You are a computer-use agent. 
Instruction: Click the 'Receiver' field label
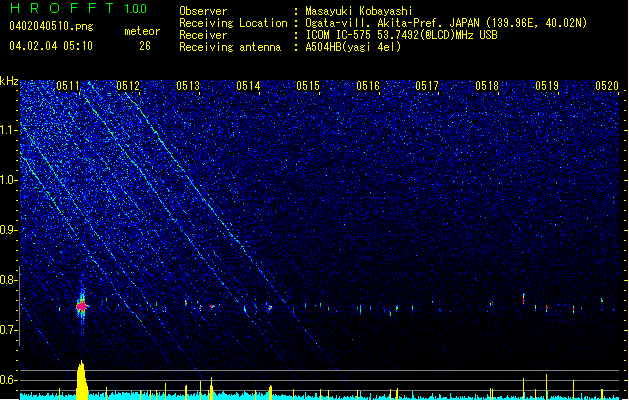tap(203, 35)
